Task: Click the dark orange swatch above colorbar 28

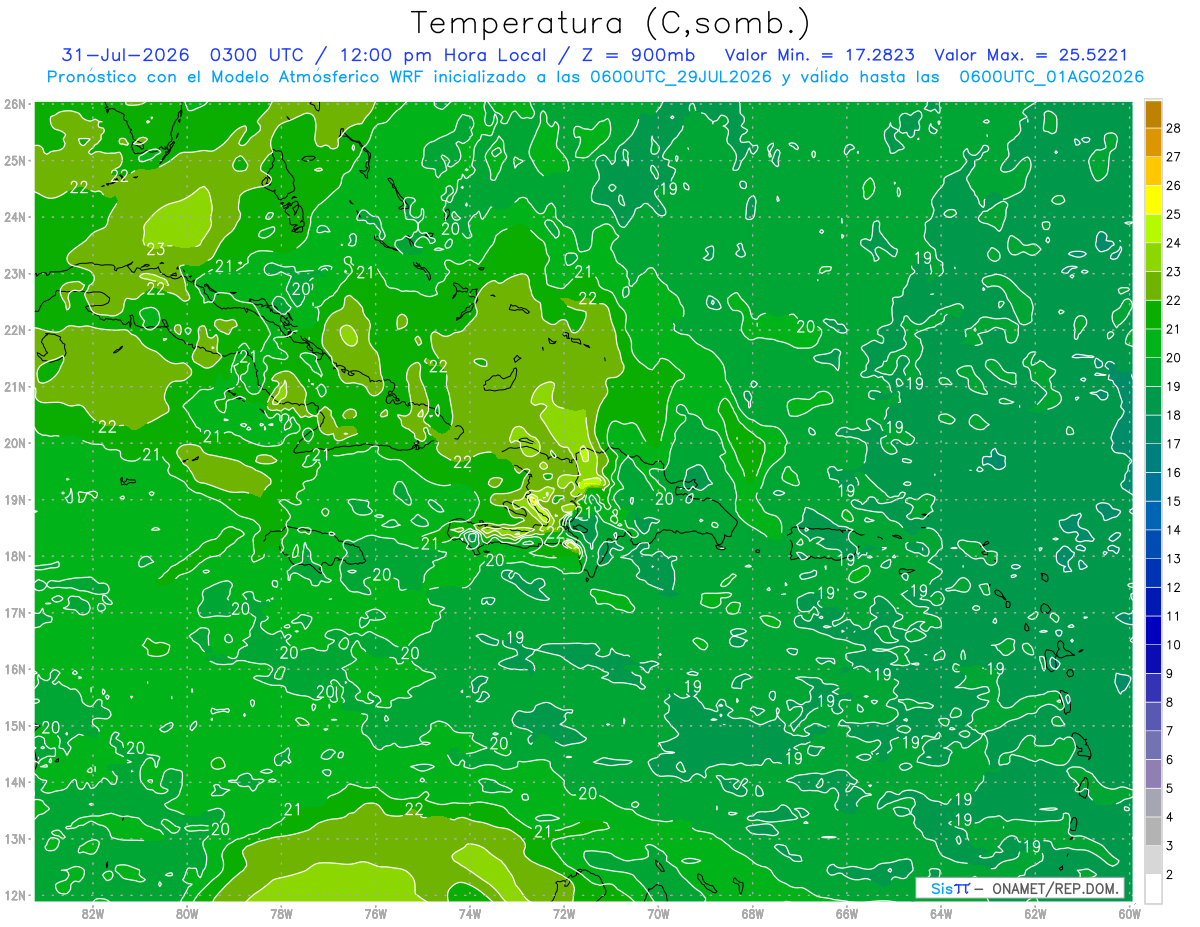Action: [1153, 113]
